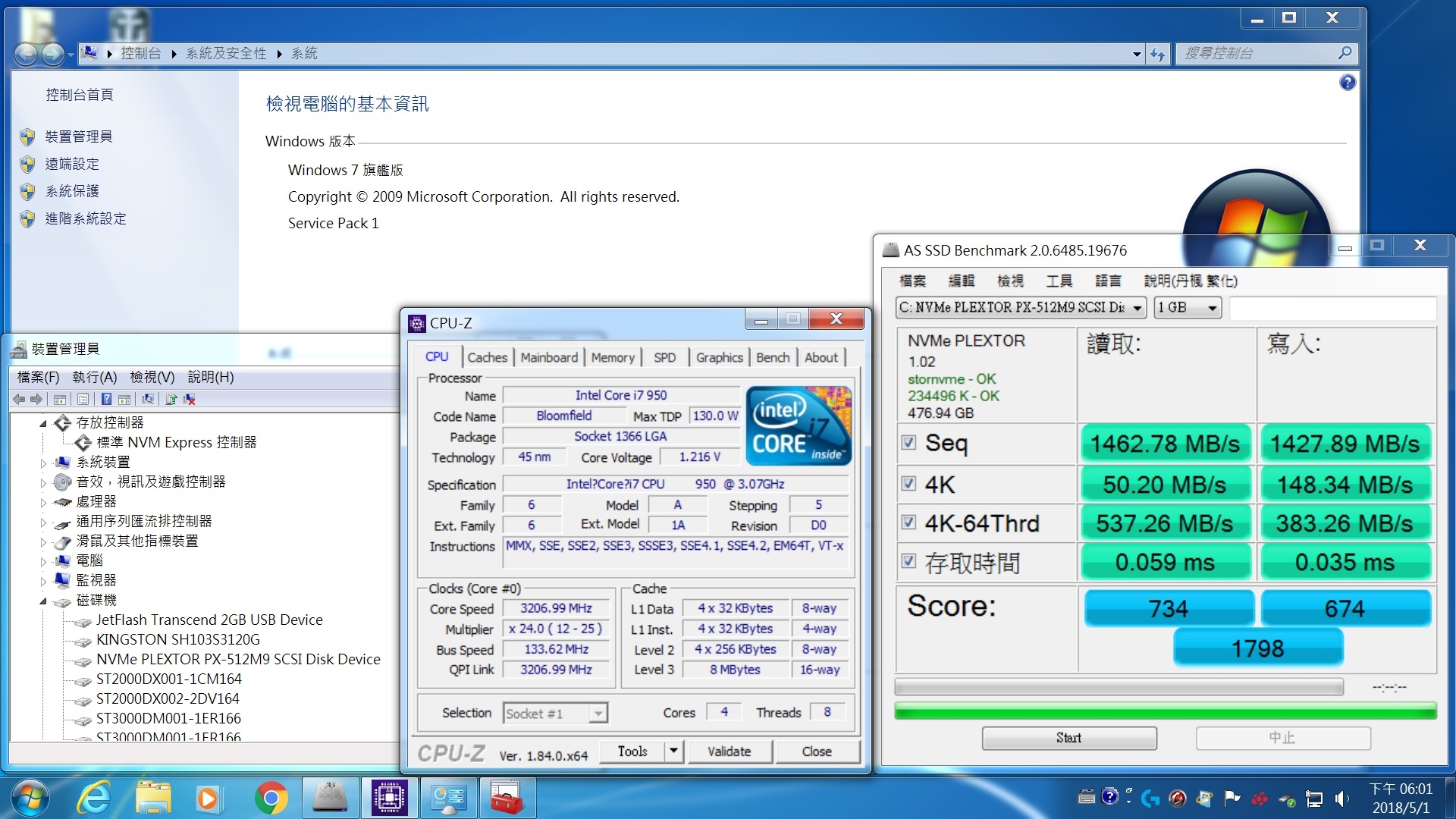Uncheck the Seq benchmark checkbox
The height and width of the screenshot is (819, 1456).
(908, 443)
